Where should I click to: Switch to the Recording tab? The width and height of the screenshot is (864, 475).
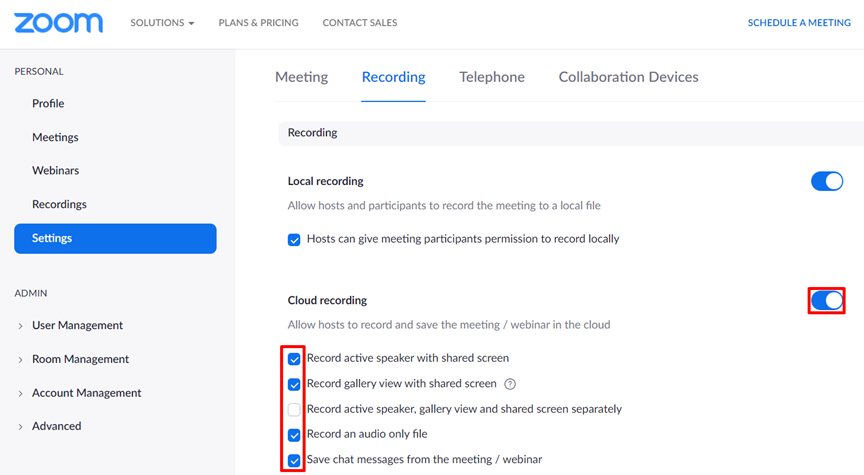pyautogui.click(x=393, y=77)
